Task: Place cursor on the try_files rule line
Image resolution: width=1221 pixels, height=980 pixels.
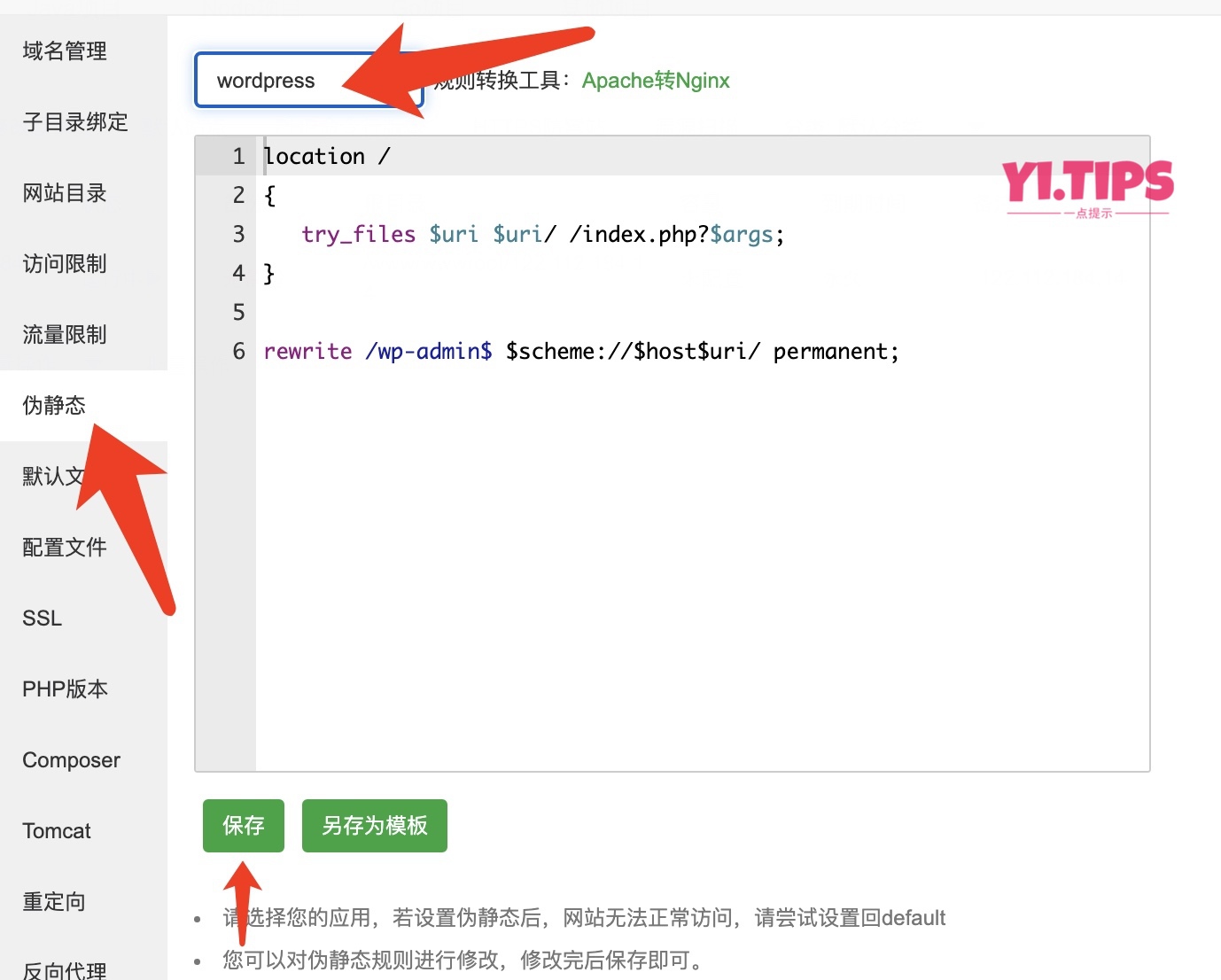Action: pos(541,234)
